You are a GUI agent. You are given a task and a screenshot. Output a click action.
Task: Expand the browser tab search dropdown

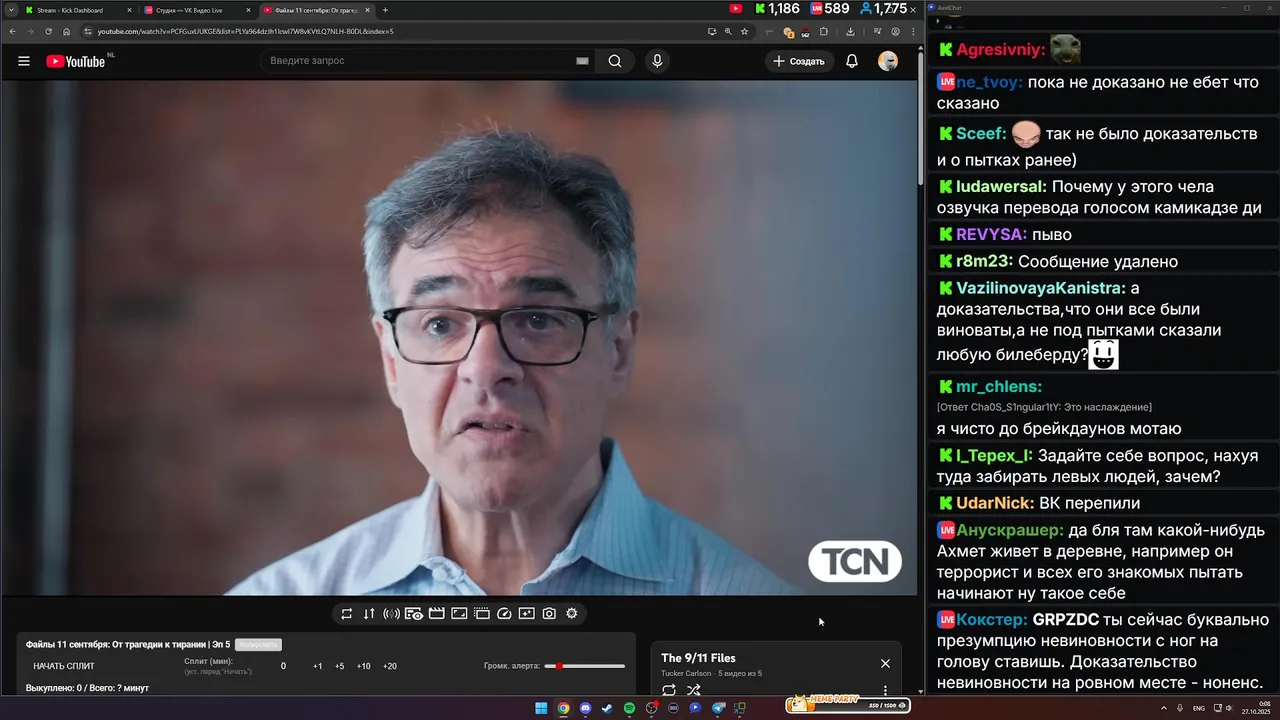10,10
